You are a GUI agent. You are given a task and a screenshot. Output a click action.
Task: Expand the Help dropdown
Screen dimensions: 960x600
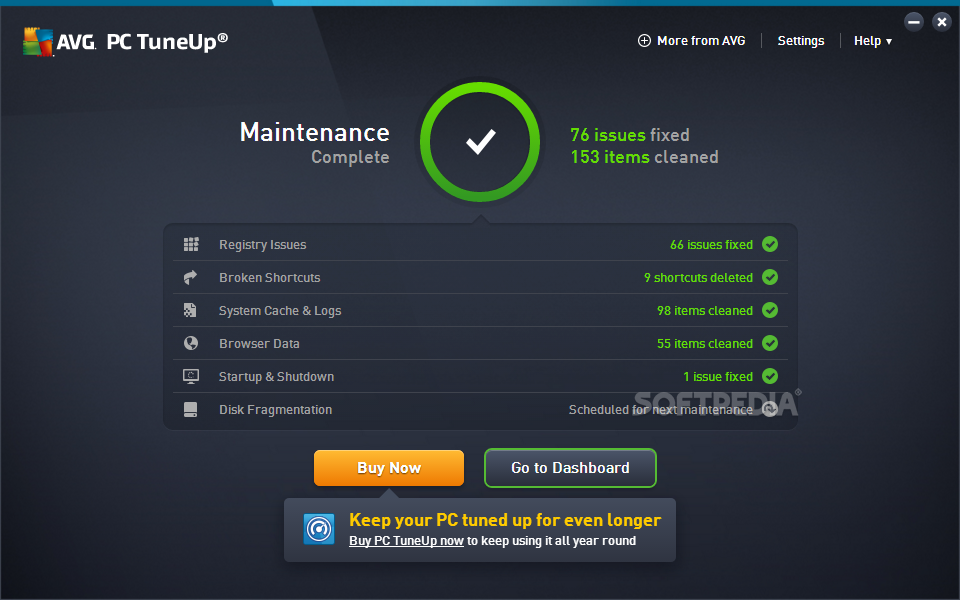(x=872, y=41)
